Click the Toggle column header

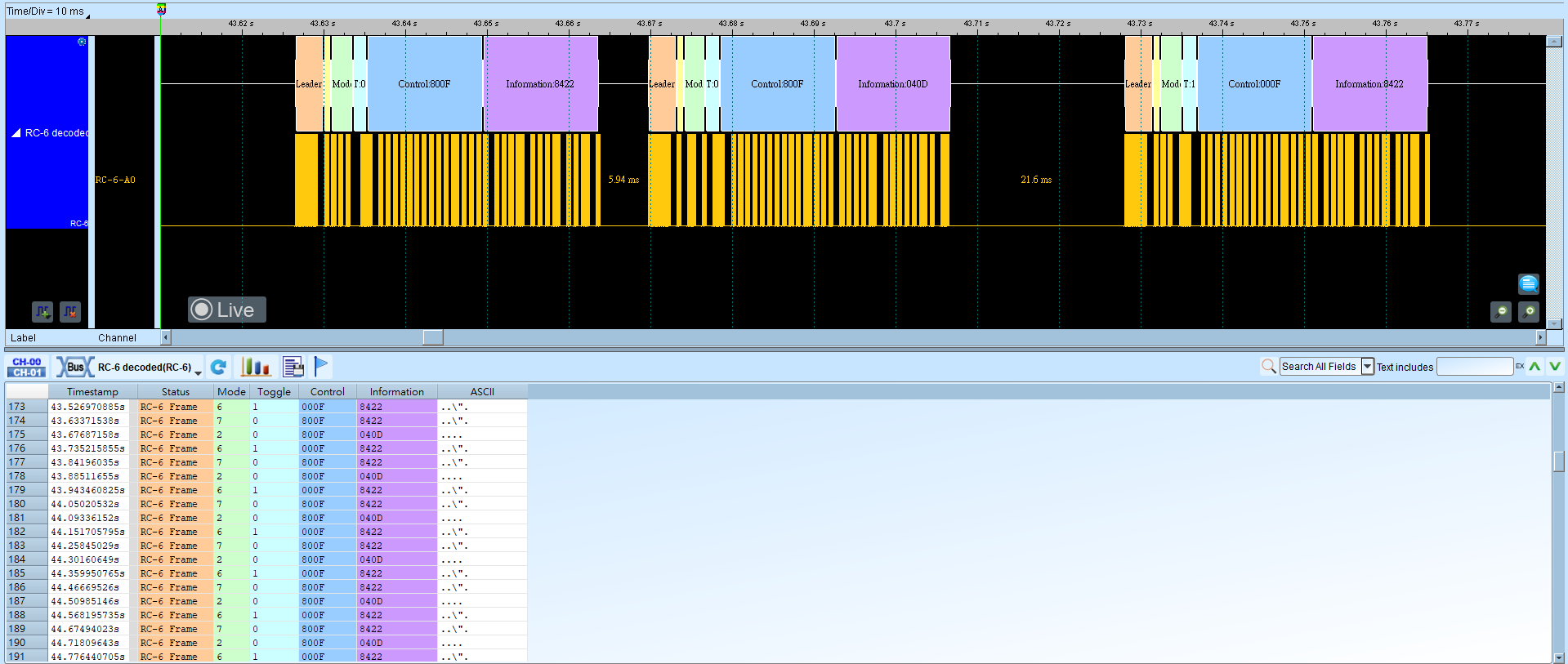274,391
